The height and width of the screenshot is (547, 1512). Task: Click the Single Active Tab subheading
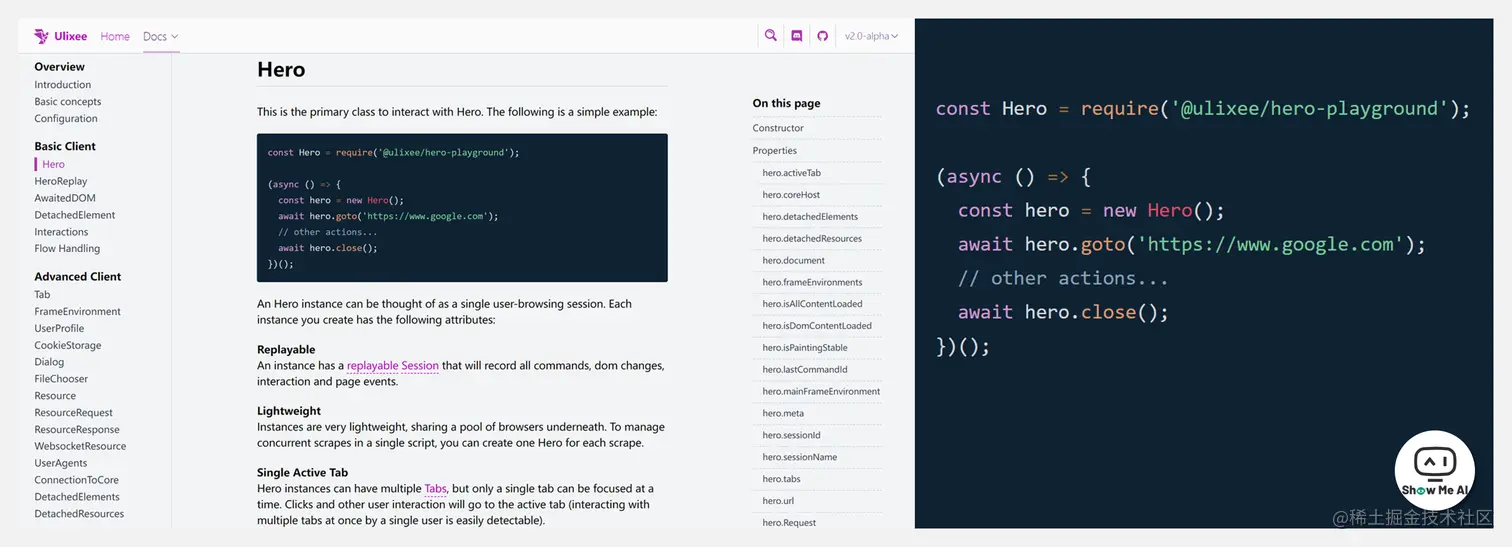tap(303, 473)
